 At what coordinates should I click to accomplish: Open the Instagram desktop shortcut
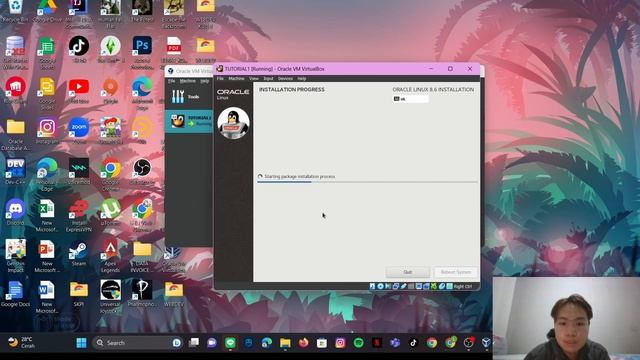tap(47, 131)
